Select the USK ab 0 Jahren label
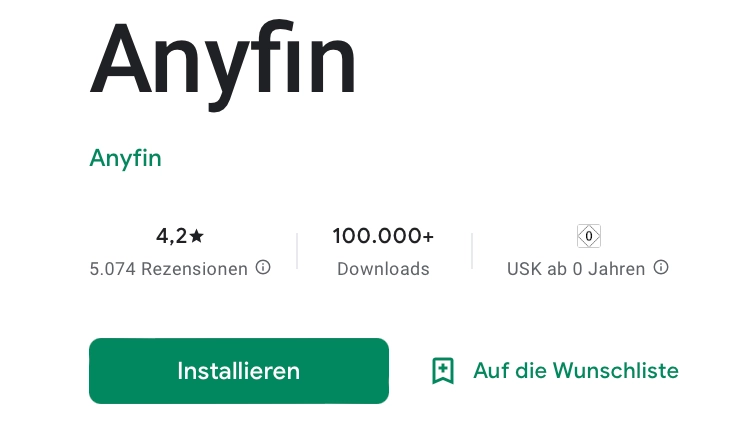Viewport: 740px width, 424px height. [576, 269]
